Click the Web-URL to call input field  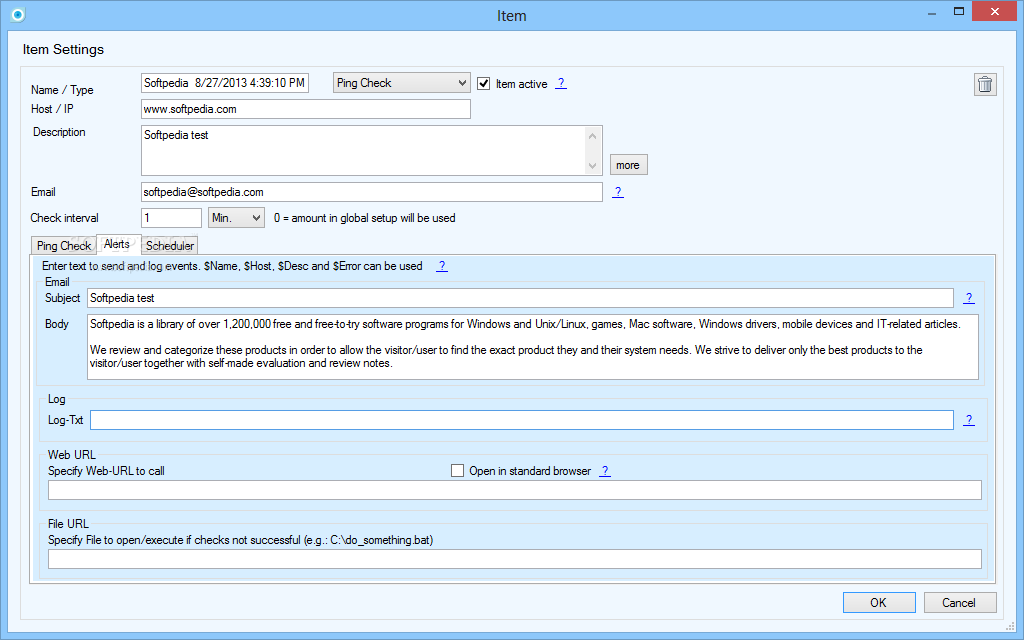pyautogui.click(x=515, y=490)
